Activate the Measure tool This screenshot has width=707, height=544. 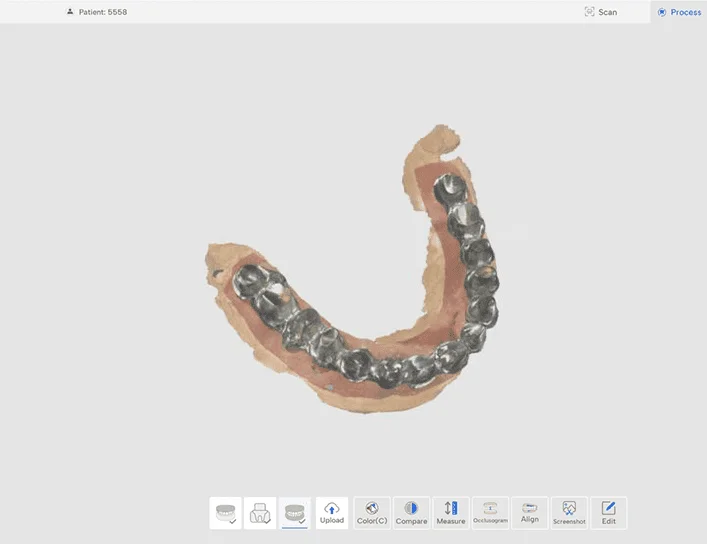click(450, 513)
